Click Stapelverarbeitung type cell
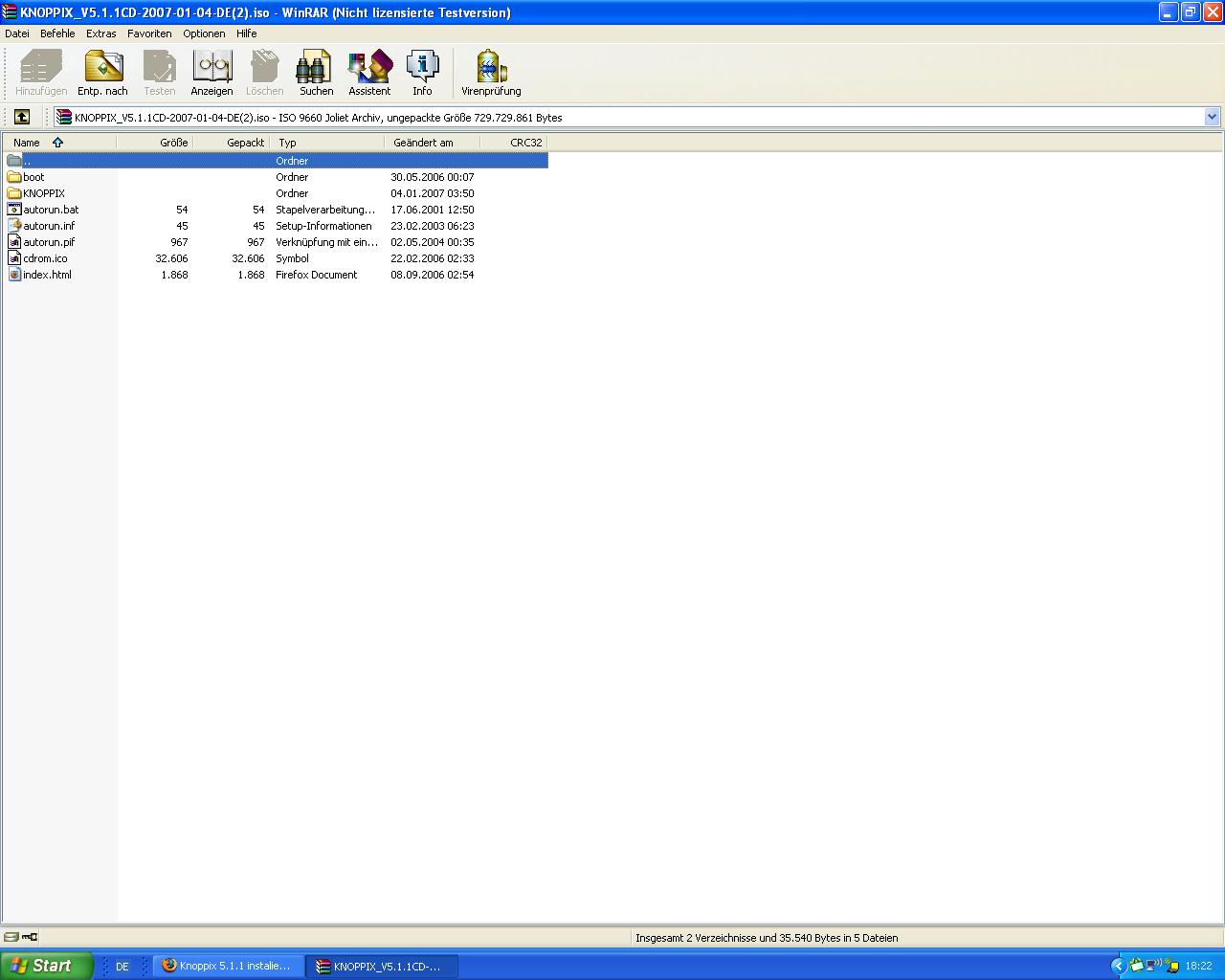The image size is (1225, 980). 325,210
